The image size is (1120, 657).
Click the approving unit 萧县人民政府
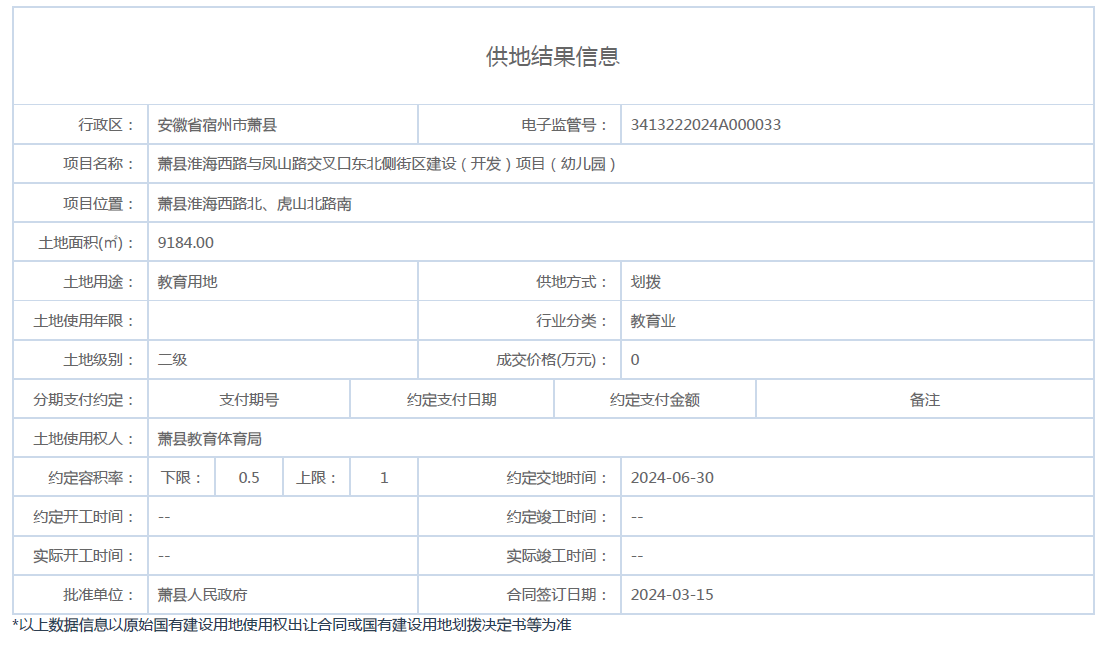tap(202, 595)
